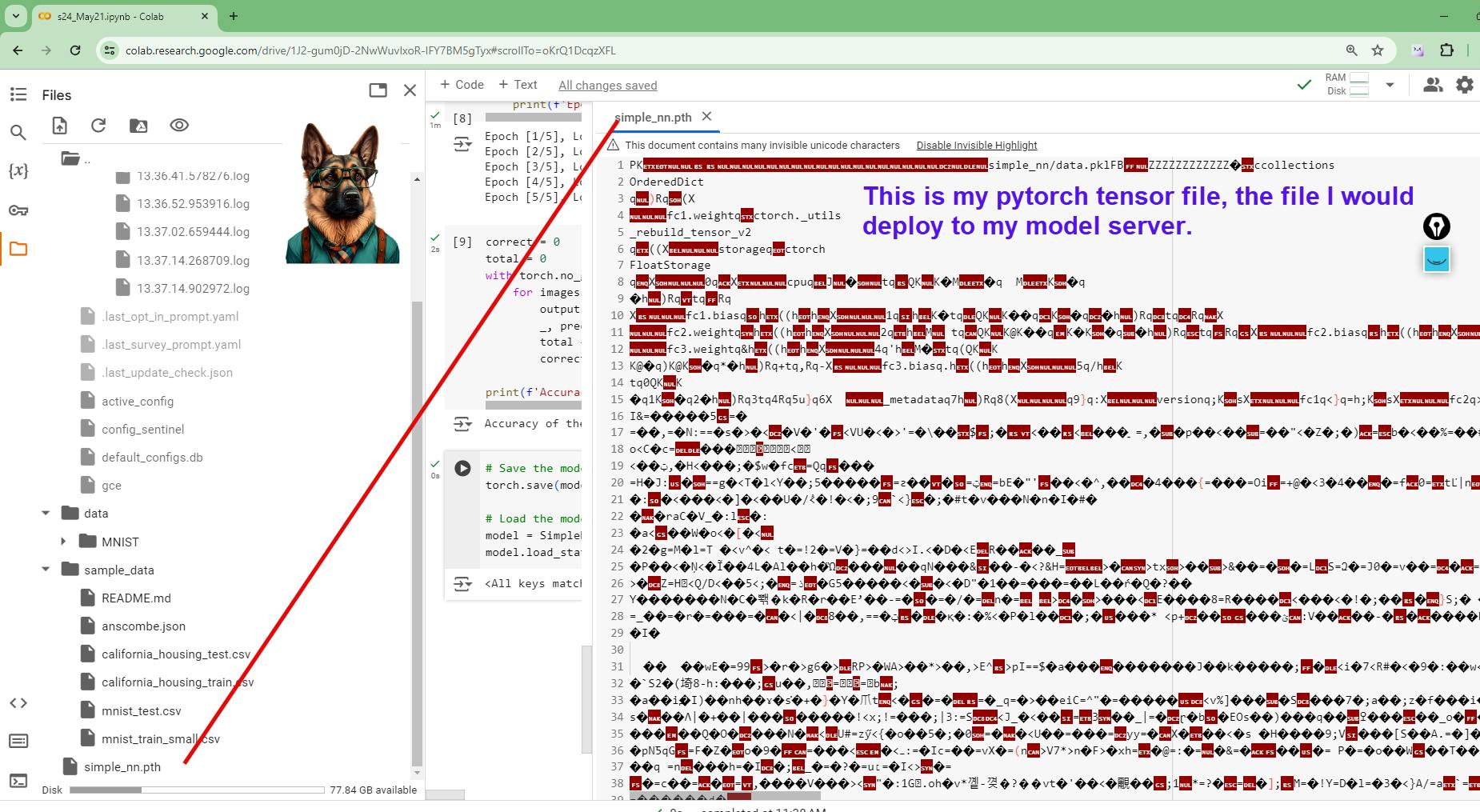This screenshot has width=1480, height=812.
Task: Switch to the simple_nn.pth editor tab
Action: coord(653,118)
